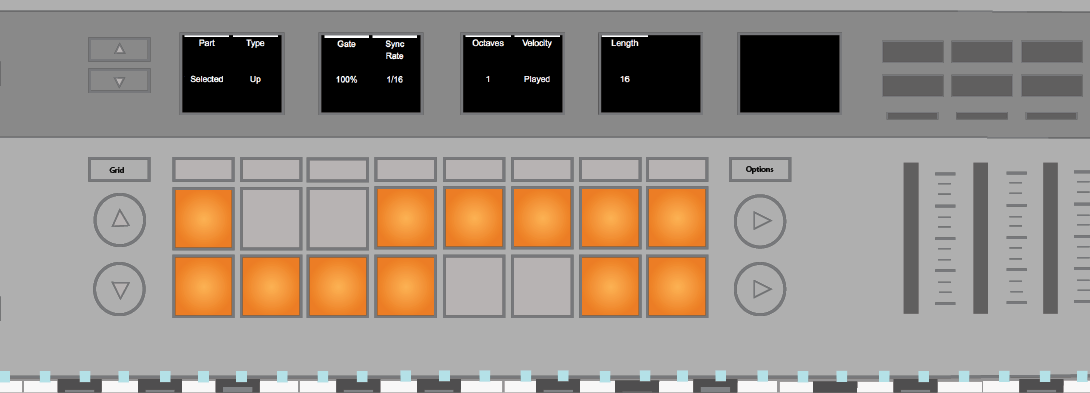The height and width of the screenshot is (393, 1090).
Task: Select the Sync Rate parameter label
Action: [x=394, y=49]
